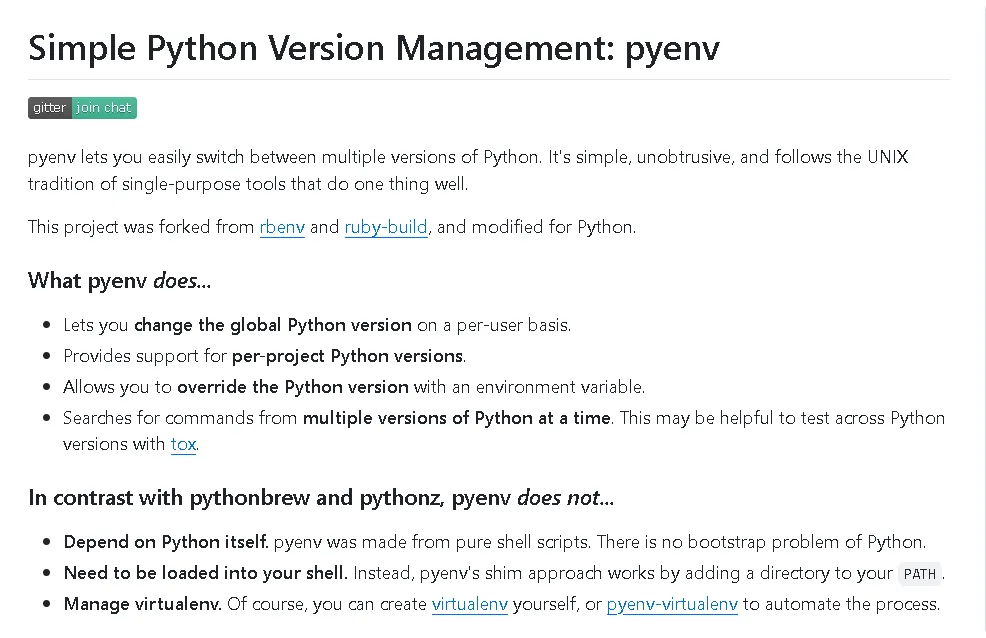Click the gitter join chat badge

[82, 108]
